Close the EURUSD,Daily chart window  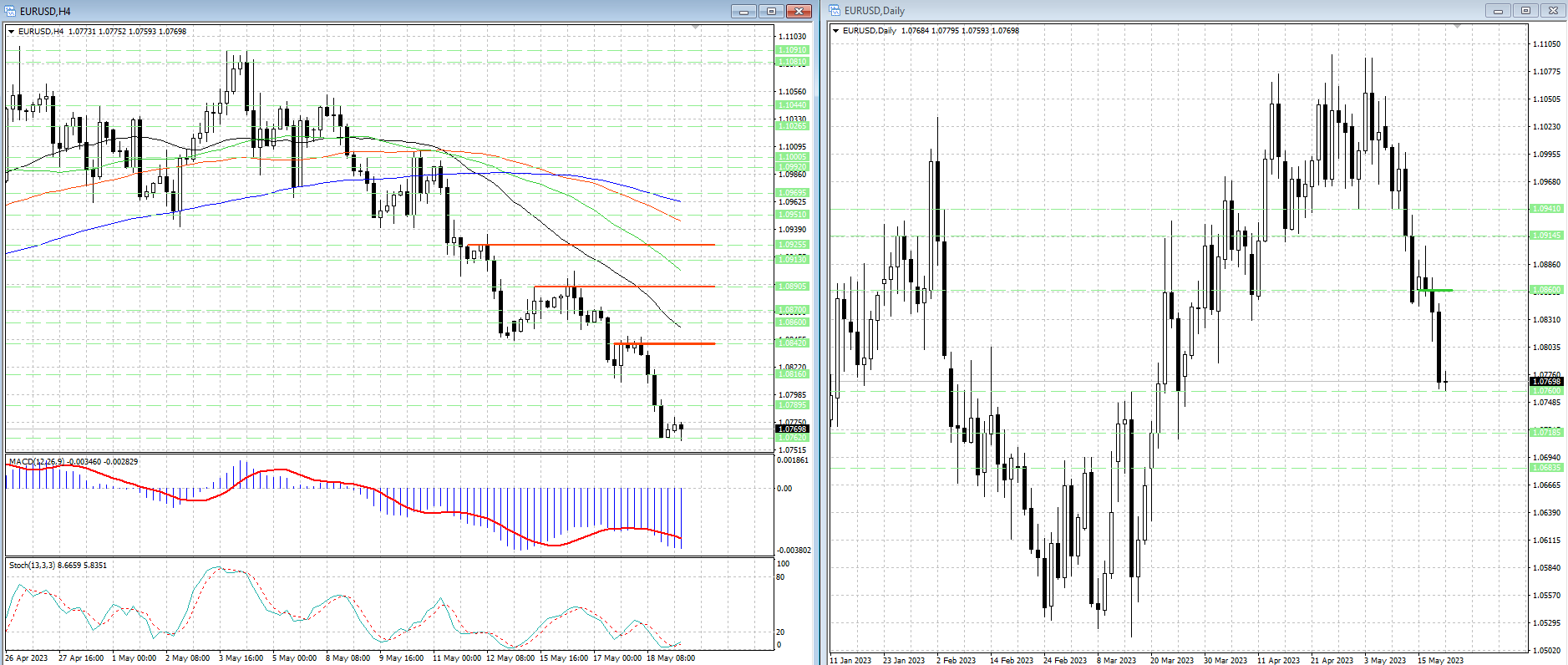click(1553, 11)
